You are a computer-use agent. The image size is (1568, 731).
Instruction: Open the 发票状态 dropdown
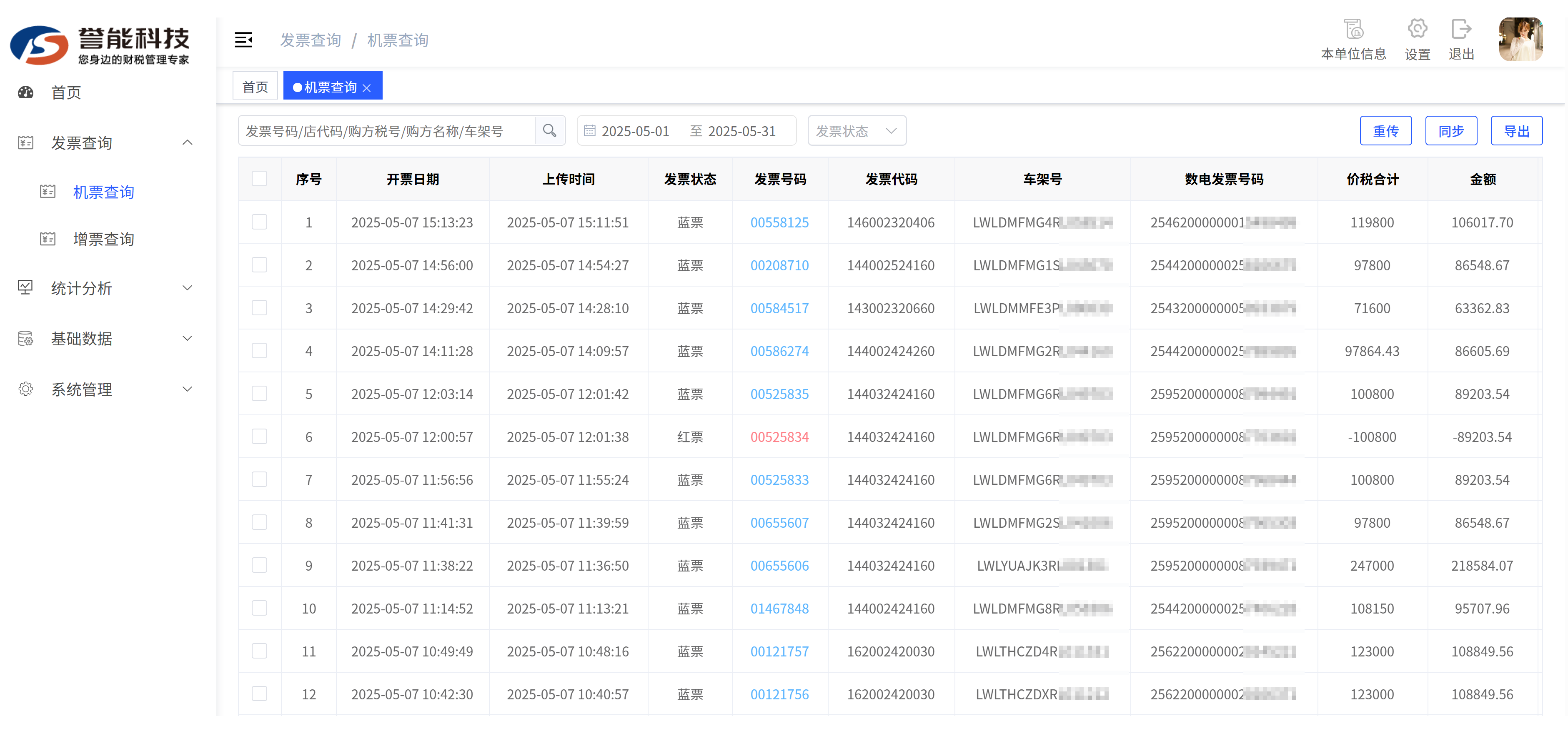click(857, 131)
